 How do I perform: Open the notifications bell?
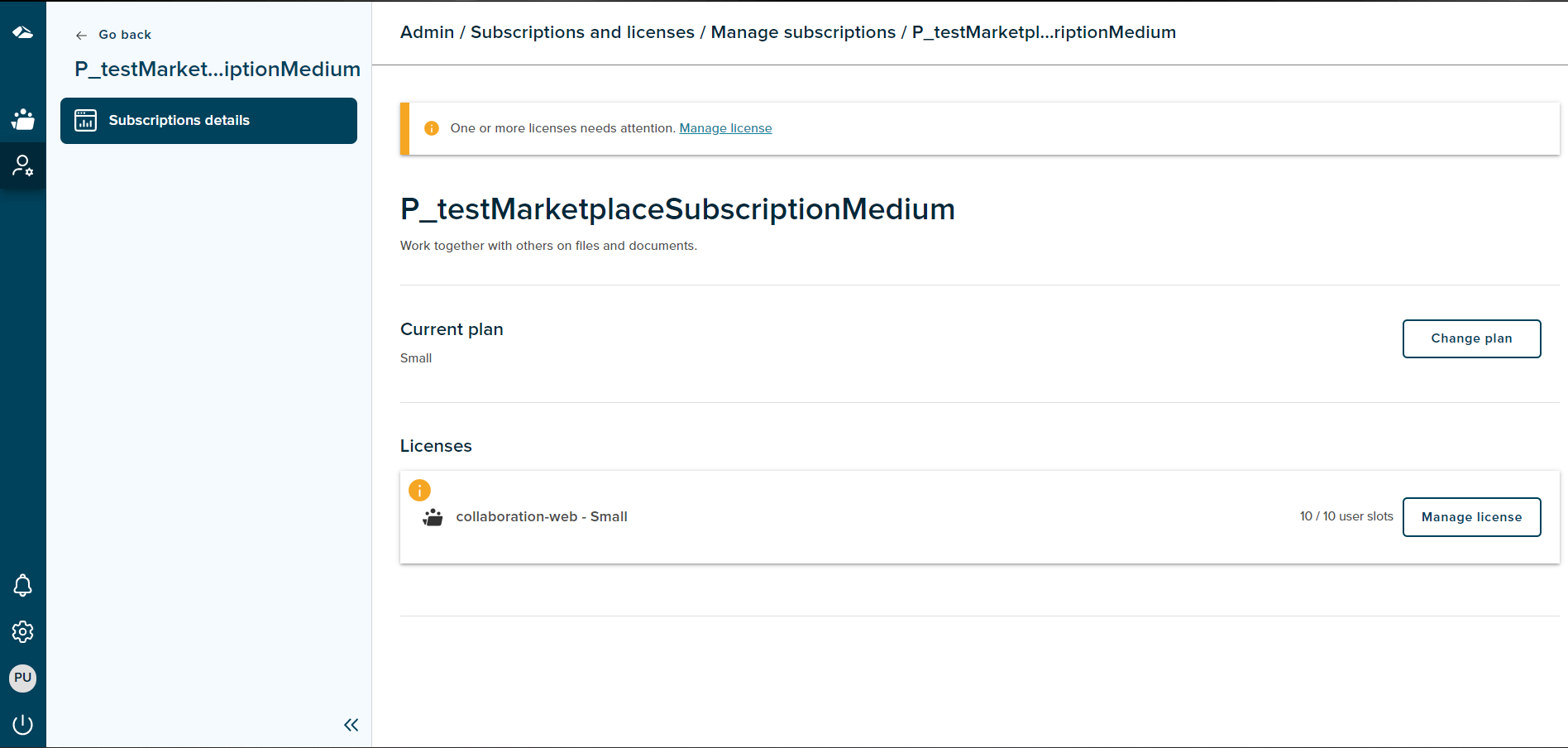[22, 586]
